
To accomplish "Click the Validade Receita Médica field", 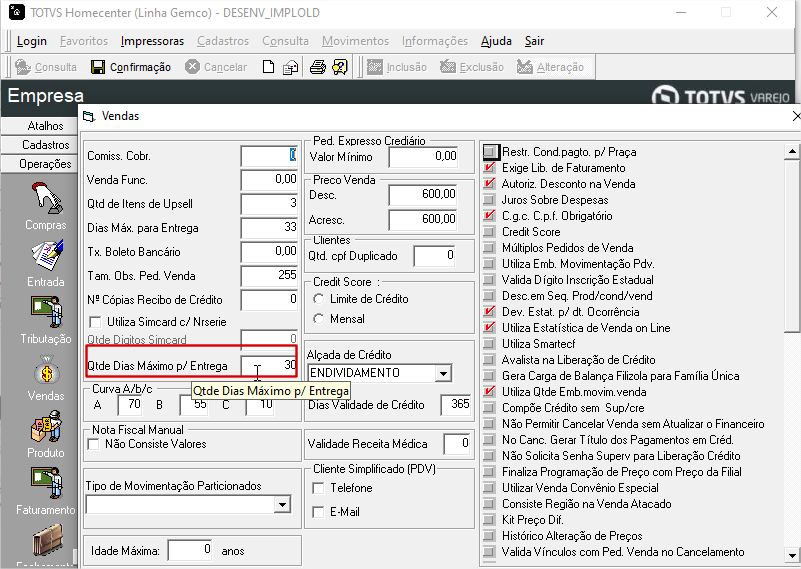I will [x=457, y=443].
